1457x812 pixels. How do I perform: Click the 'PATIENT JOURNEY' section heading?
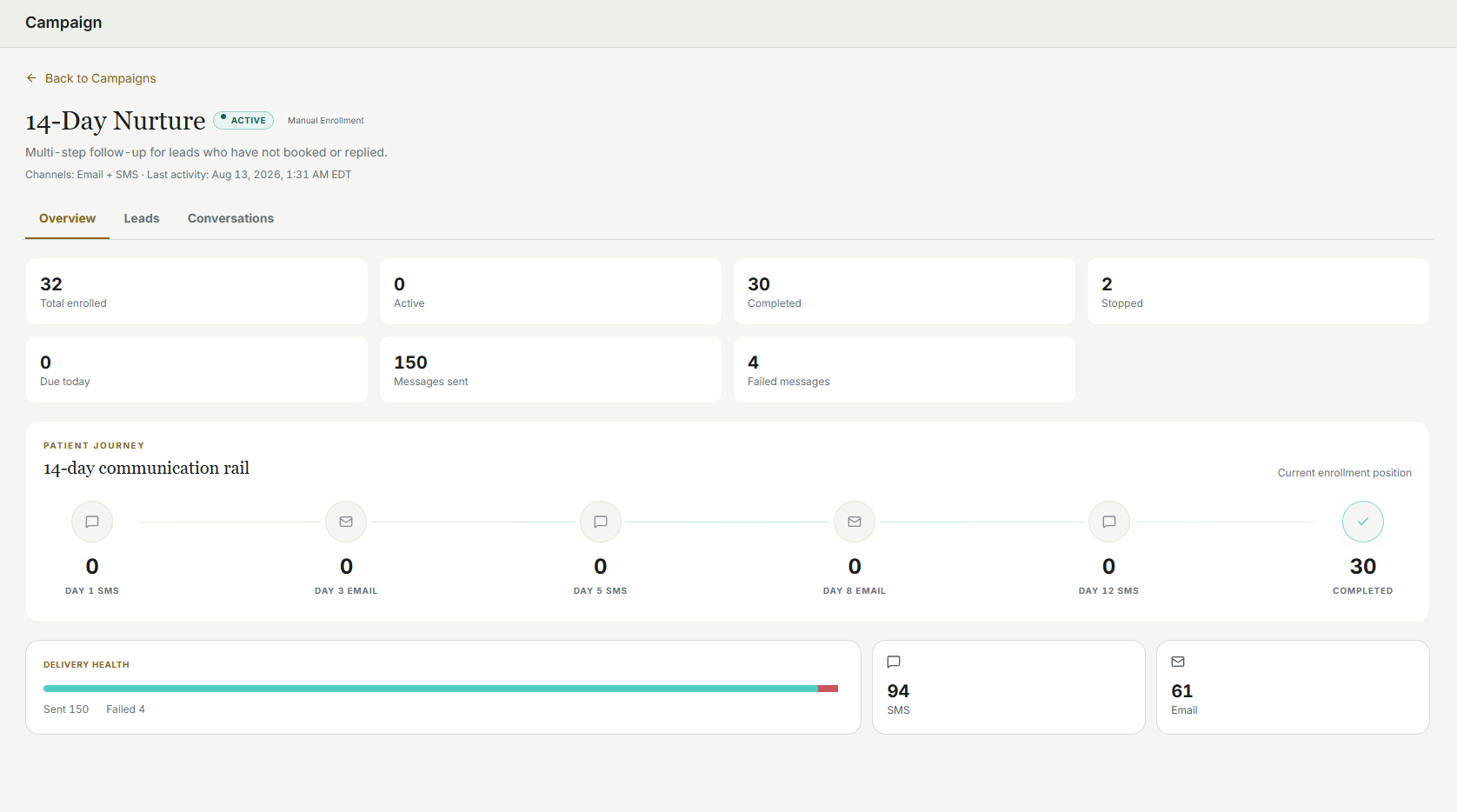[94, 446]
